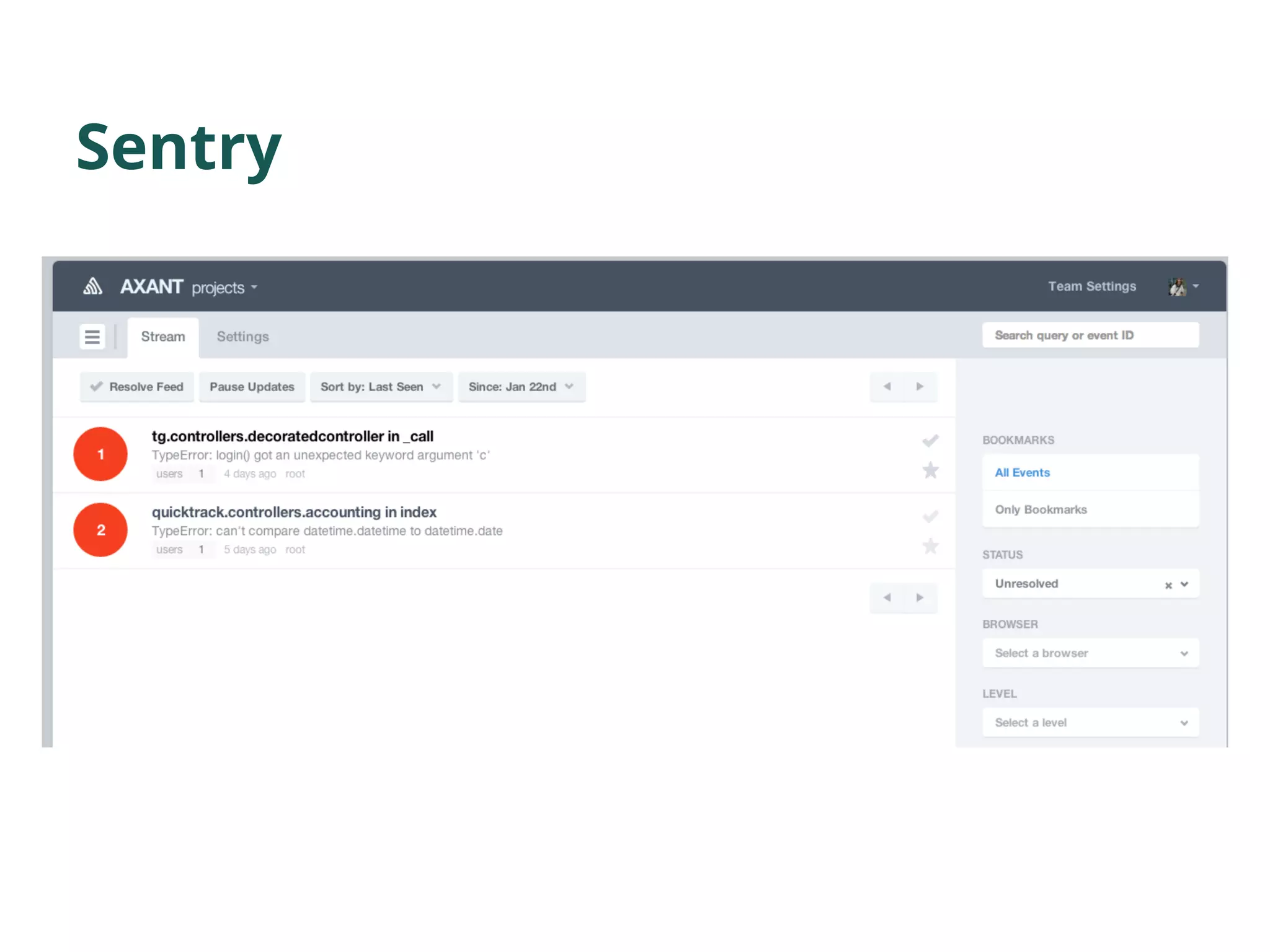Click the Sentry logo icon
This screenshot has height=952, width=1270.
point(92,286)
